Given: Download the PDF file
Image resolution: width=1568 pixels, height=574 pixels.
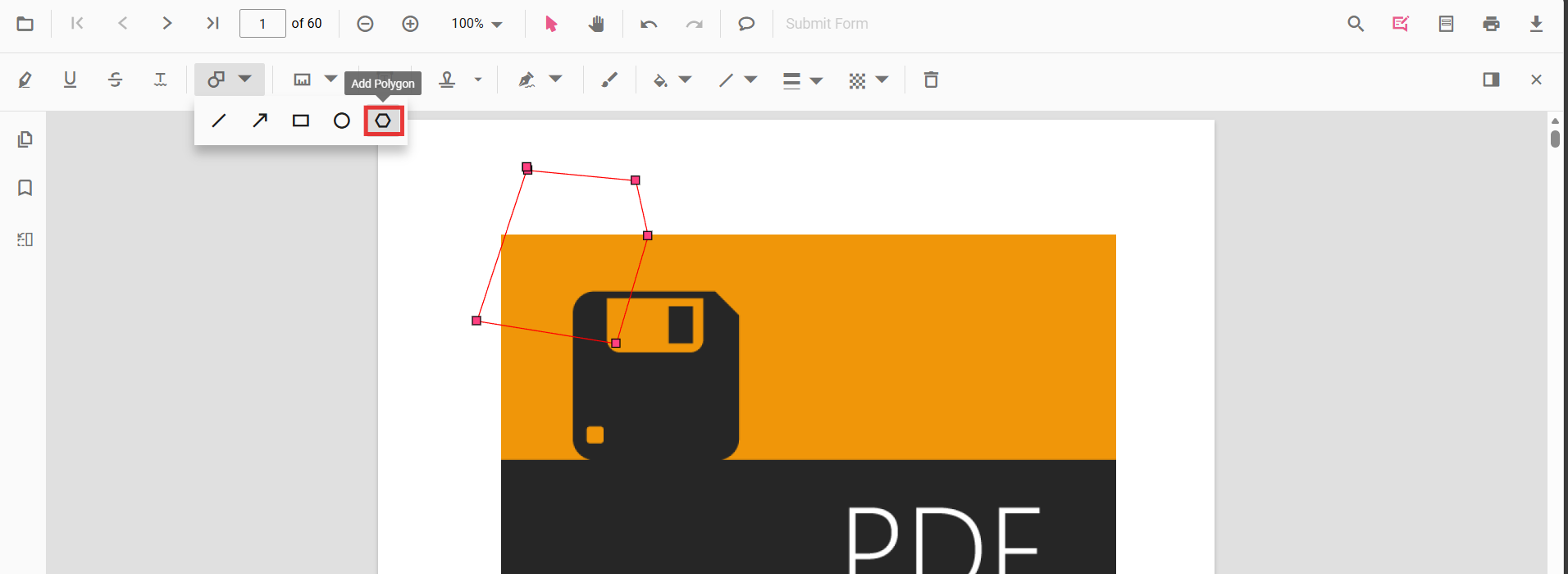Looking at the screenshot, I should [1536, 24].
